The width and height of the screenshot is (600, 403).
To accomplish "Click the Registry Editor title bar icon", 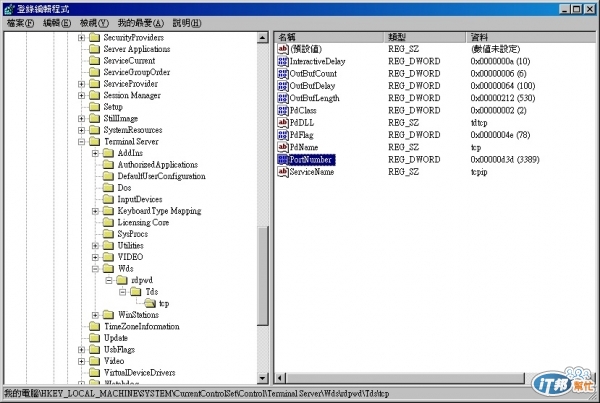I will 9,9.
